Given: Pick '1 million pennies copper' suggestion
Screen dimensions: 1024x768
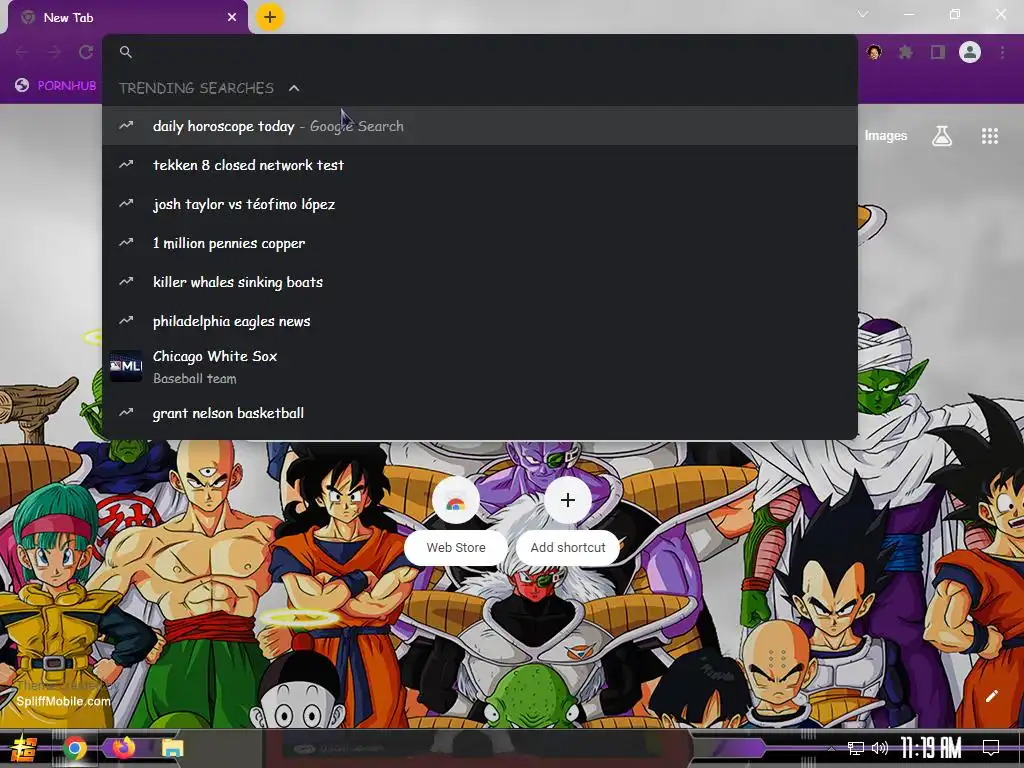Looking at the screenshot, I should [x=479, y=243].
